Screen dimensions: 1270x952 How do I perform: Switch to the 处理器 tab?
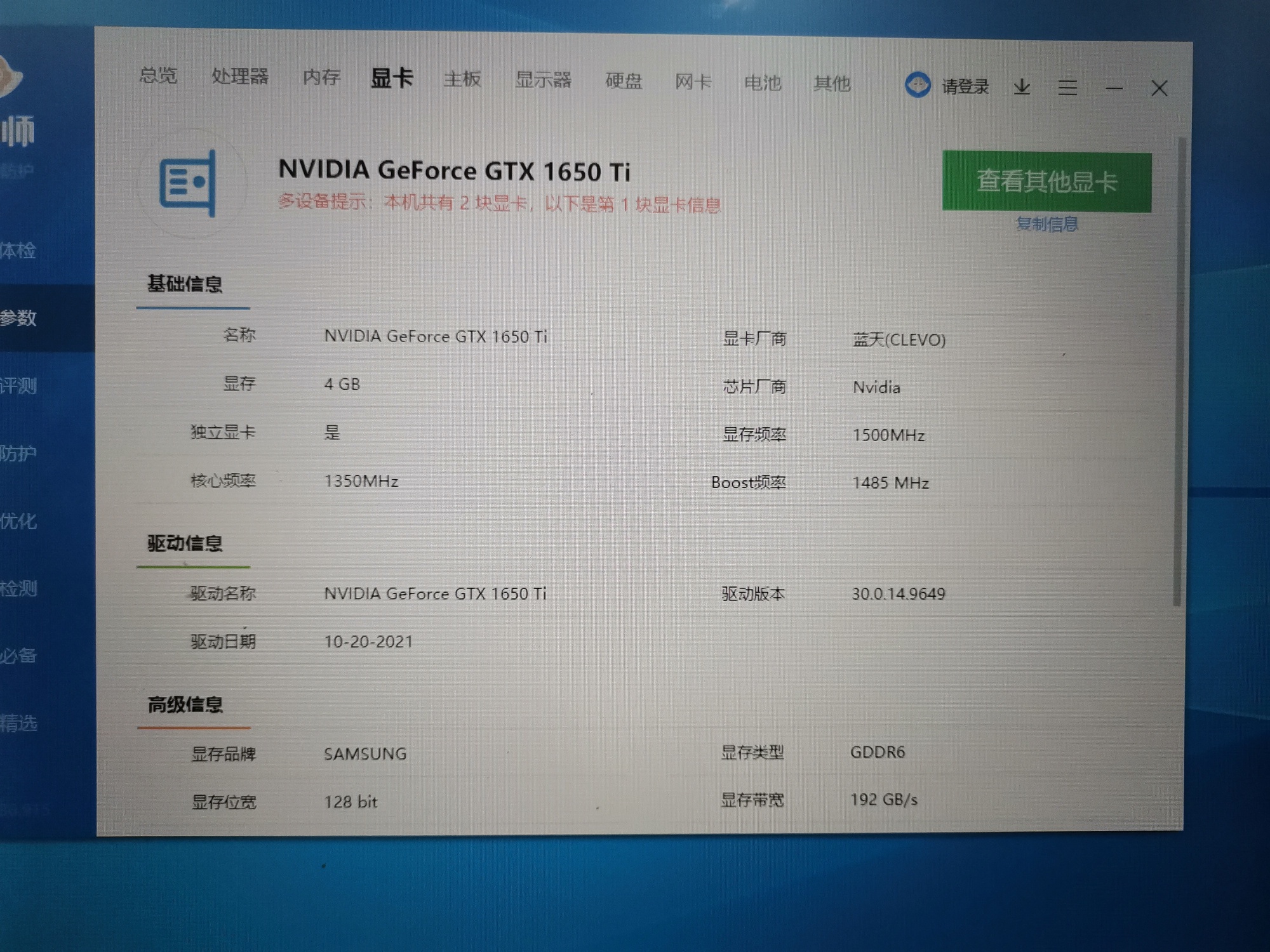(x=239, y=76)
